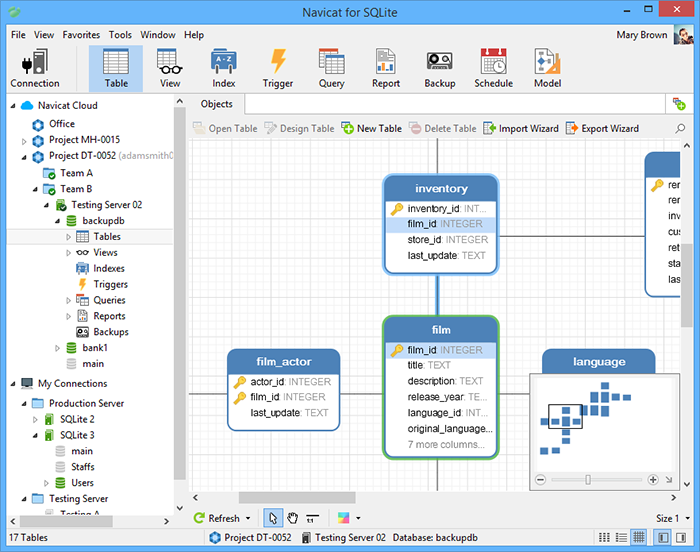Select the Backups tree item
The width and height of the screenshot is (700, 552).
(x=111, y=332)
